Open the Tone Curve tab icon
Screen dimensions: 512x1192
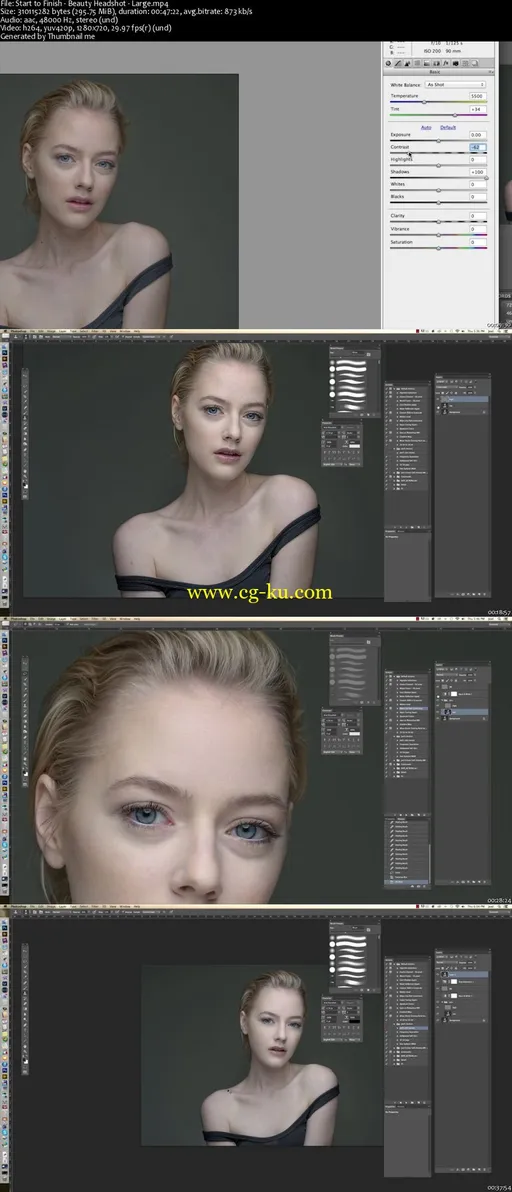(x=398, y=63)
